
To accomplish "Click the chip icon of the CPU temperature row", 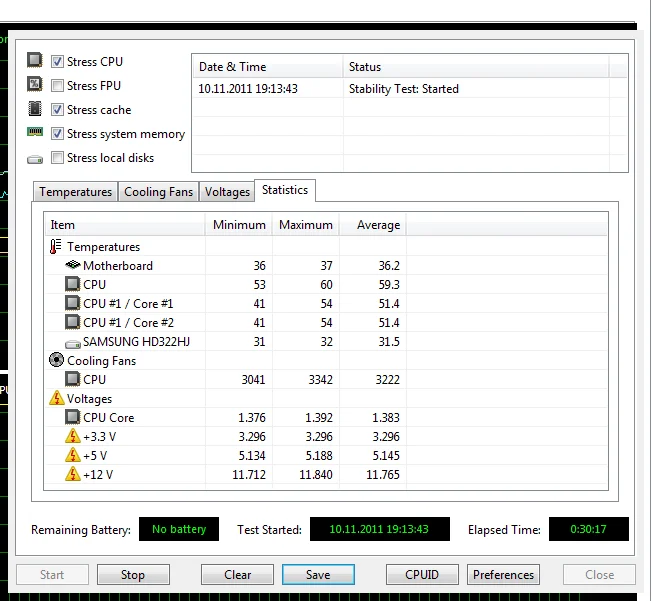I will (x=72, y=284).
